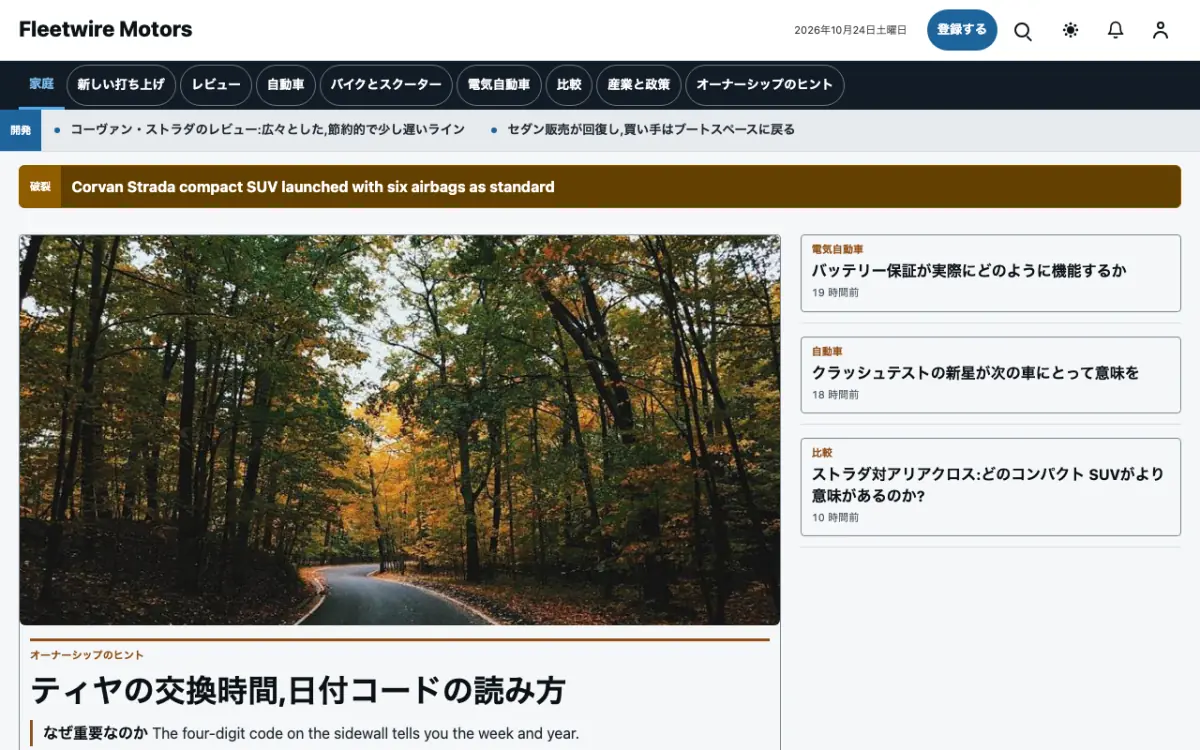Screen dimensions: 1200x750
Task: Open the バッテリー保証が実際に article card
Action: [991, 273]
